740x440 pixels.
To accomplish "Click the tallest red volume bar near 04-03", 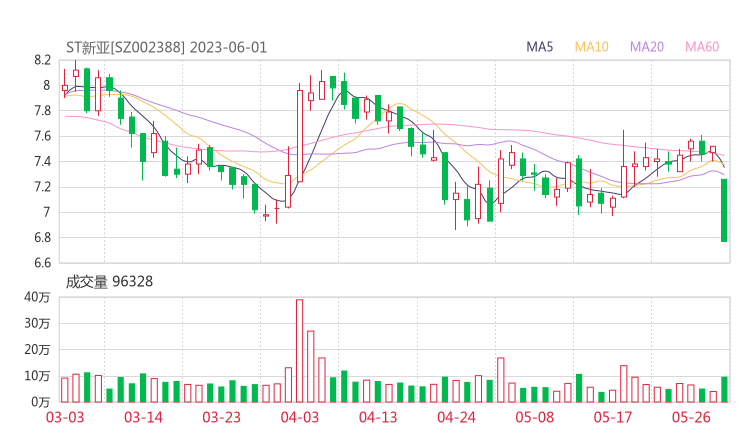I will click(300, 351).
